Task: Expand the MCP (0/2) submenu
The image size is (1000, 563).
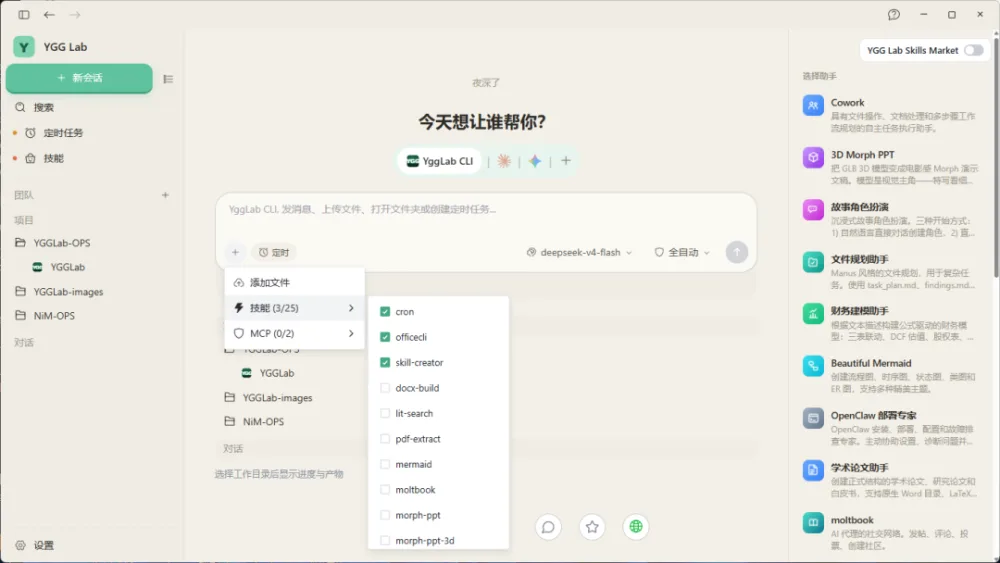Action: click(294, 333)
